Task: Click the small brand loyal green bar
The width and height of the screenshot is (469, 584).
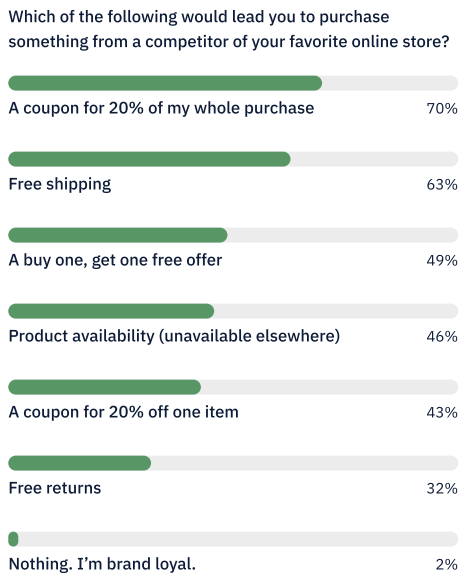Action: click(13, 539)
